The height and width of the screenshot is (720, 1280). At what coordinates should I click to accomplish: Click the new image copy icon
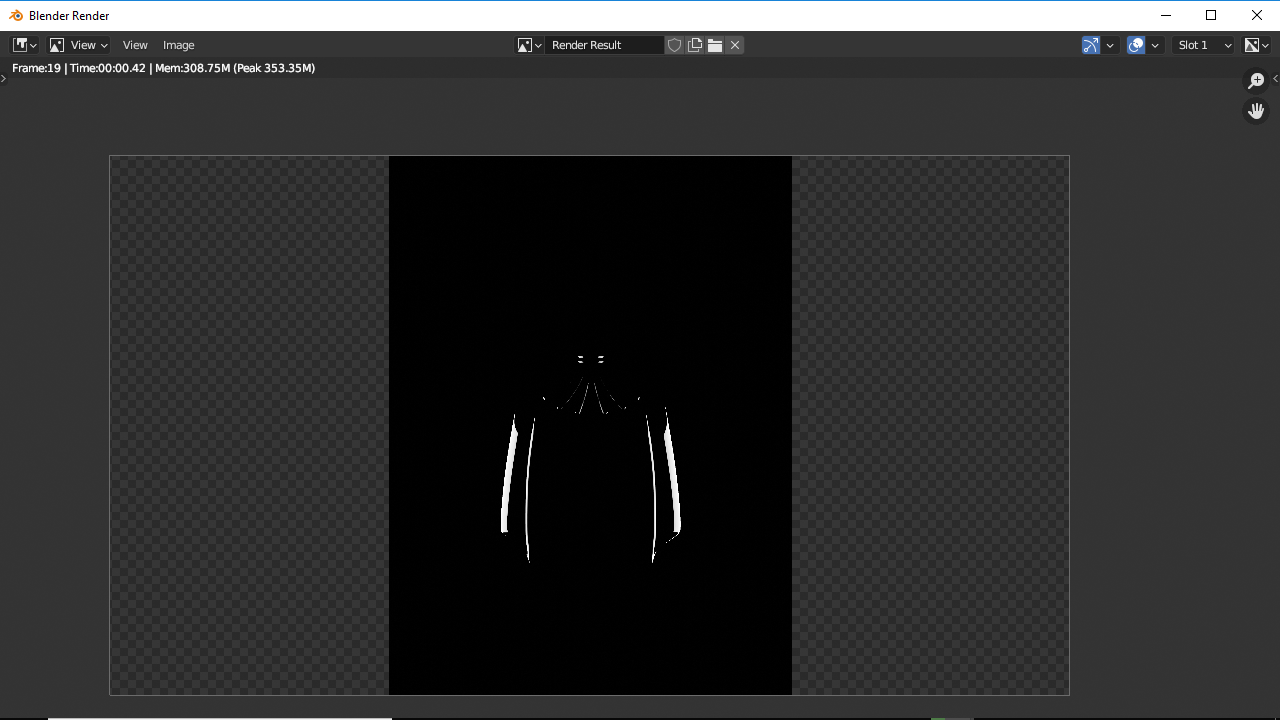coord(695,45)
